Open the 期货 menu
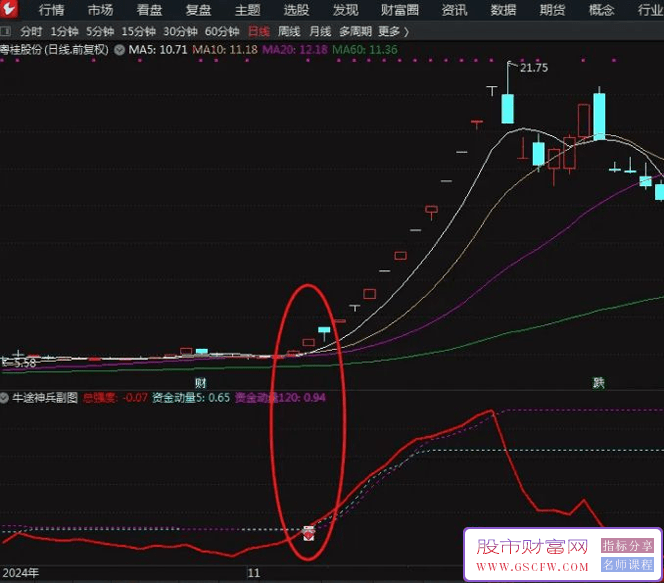664x583 pixels. tap(552, 10)
